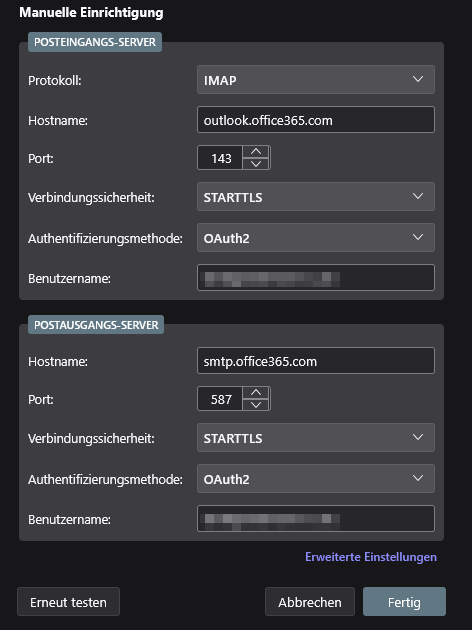Image resolution: width=472 pixels, height=630 pixels.
Task: Open outgoing Verbindungssicherheit STARTTLS dropdown
Action: [316, 438]
